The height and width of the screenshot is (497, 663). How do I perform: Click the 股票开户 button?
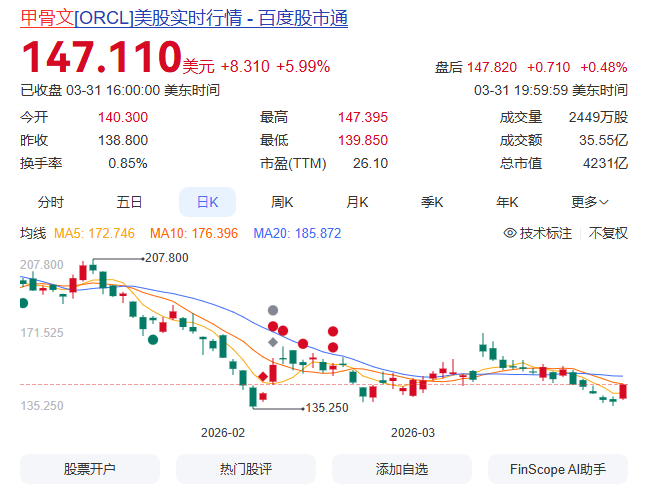pos(90,469)
